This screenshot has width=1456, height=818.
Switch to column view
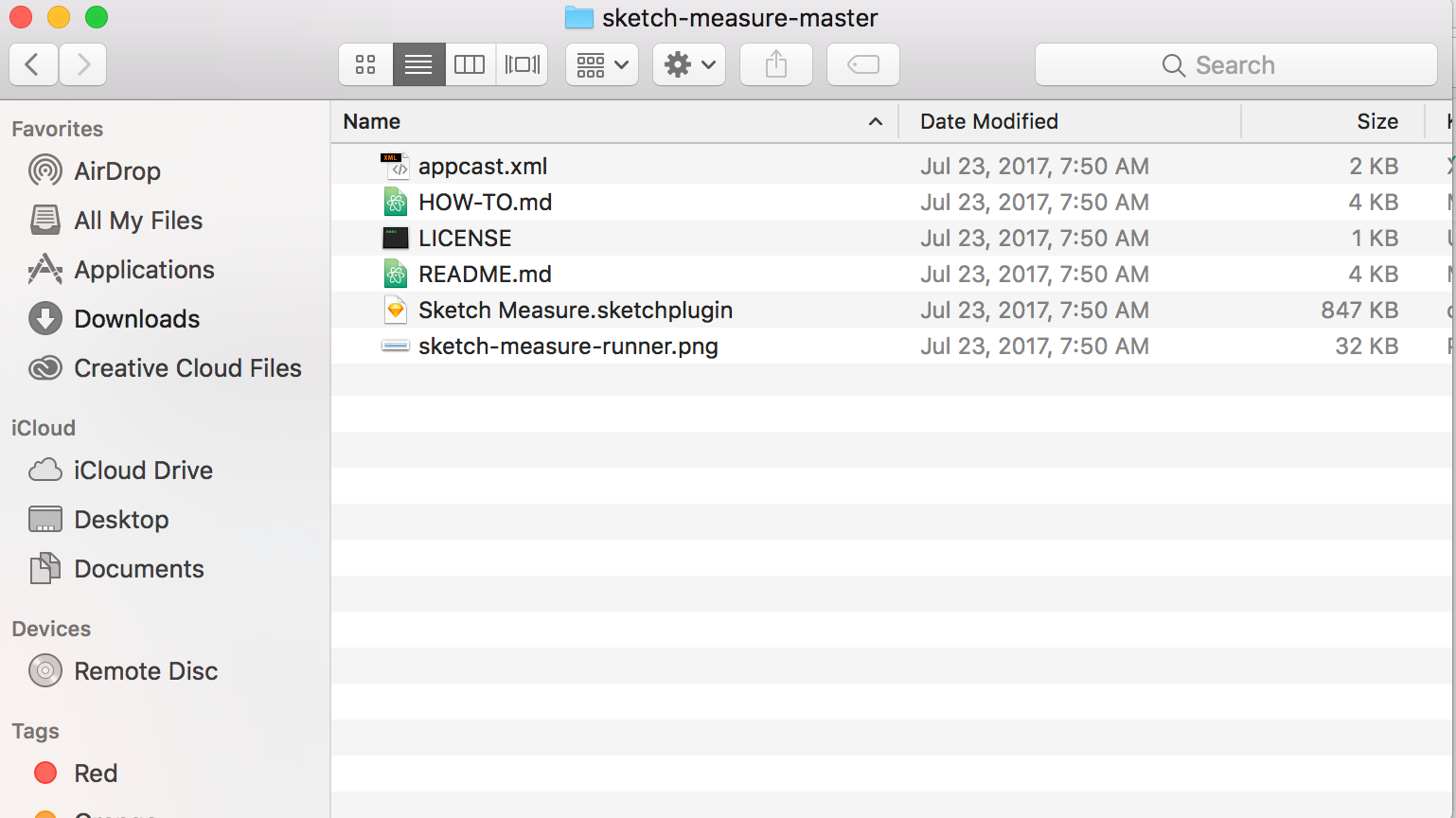(x=470, y=64)
